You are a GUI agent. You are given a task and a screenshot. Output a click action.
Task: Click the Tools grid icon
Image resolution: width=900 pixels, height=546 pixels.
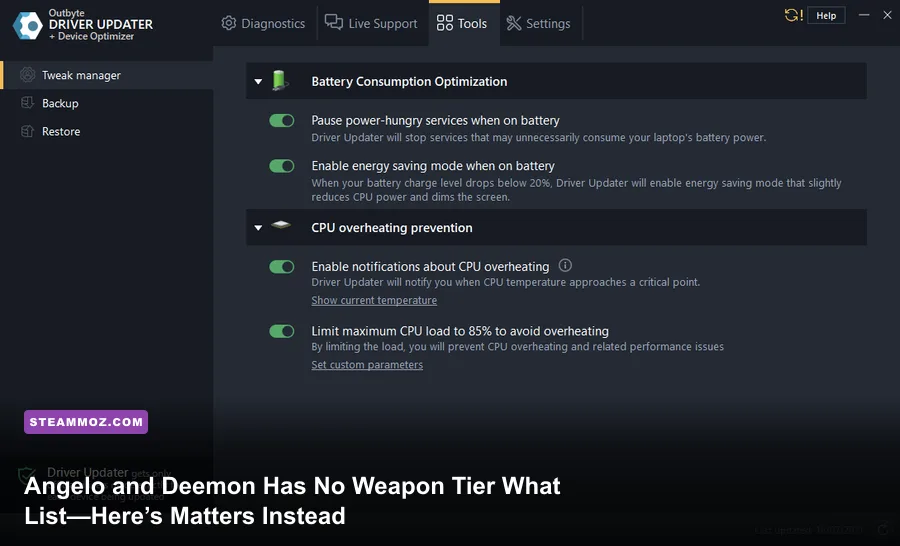444,23
